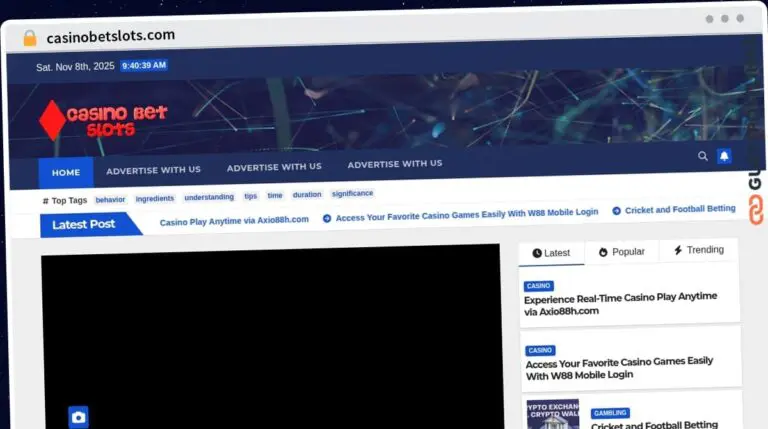Viewport: 768px width, 429px height.
Task: Click the Casino Bet Slots logo
Action: [103, 121]
